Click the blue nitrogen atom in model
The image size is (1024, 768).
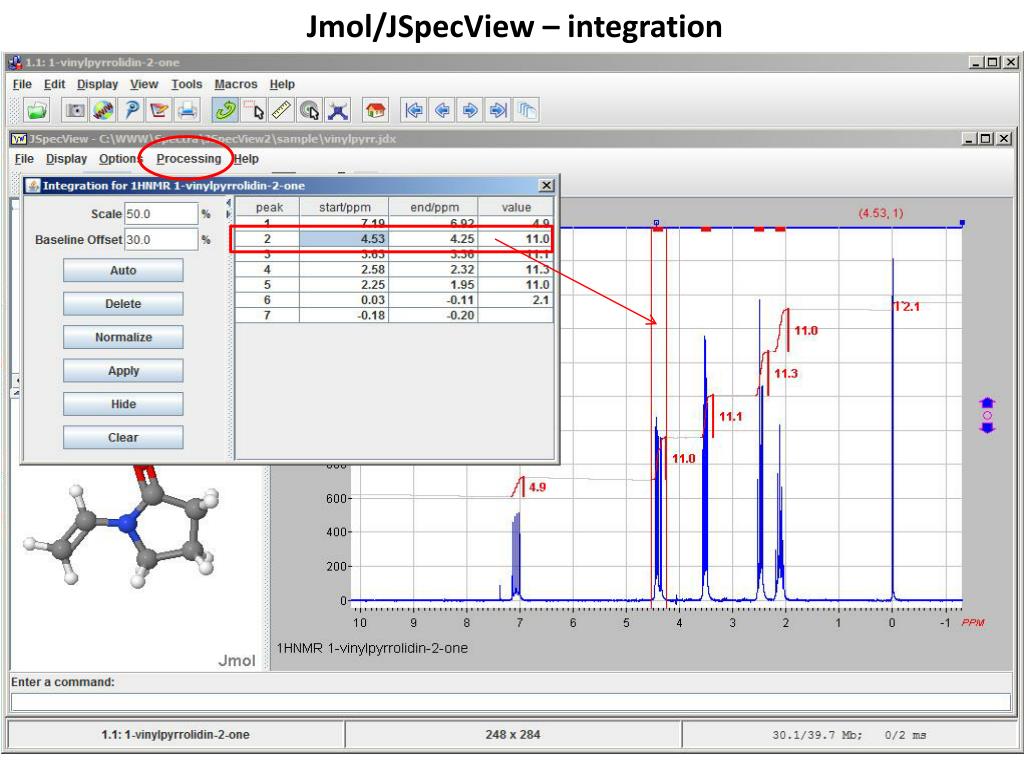tap(127, 523)
